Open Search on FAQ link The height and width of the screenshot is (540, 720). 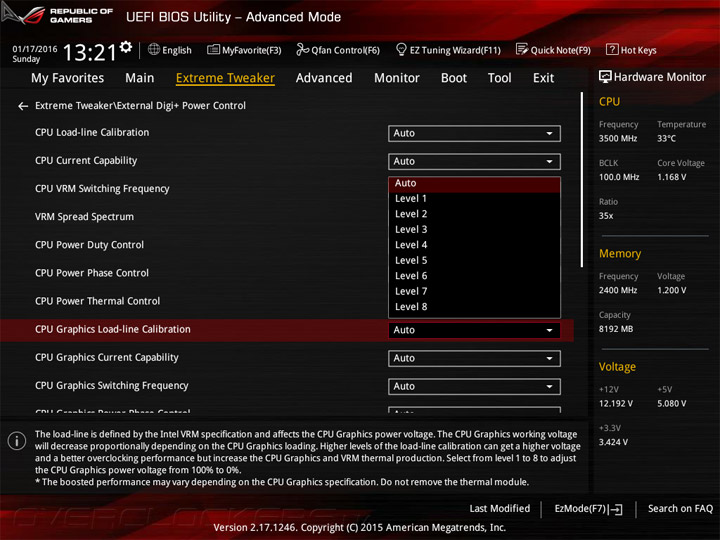(680, 508)
